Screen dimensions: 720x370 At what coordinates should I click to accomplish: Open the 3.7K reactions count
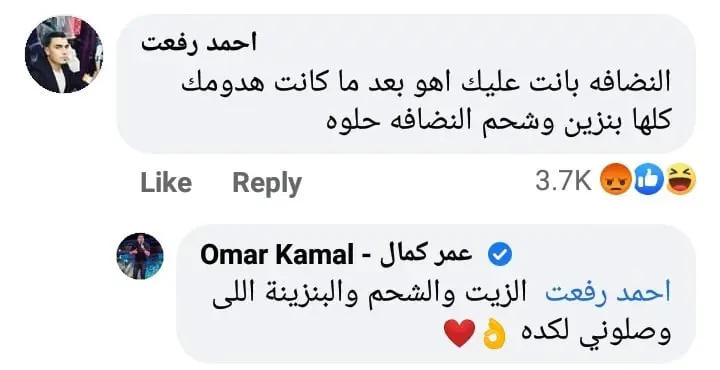coord(563,180)
